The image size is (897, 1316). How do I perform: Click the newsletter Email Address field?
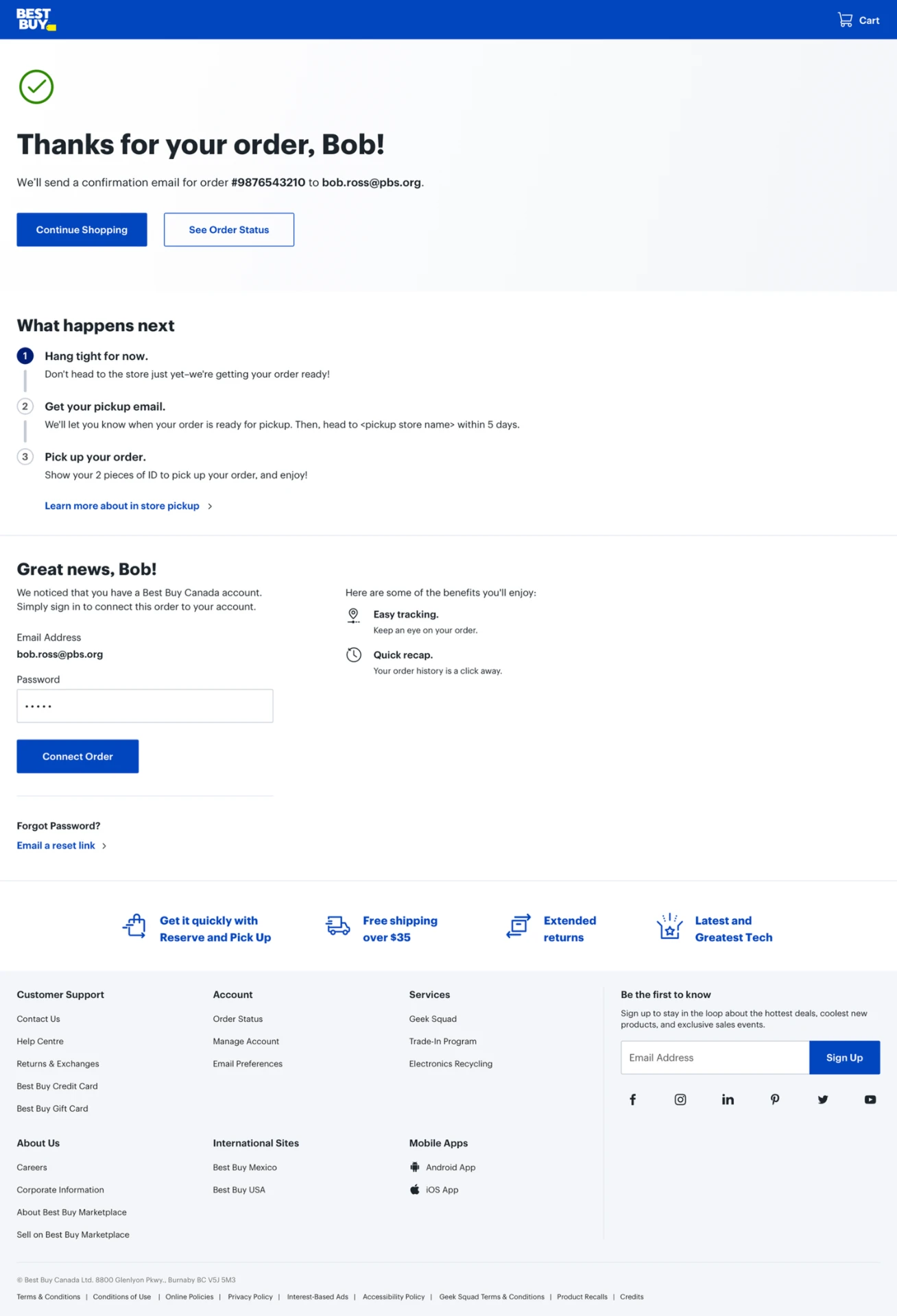tap(715, 1058)
